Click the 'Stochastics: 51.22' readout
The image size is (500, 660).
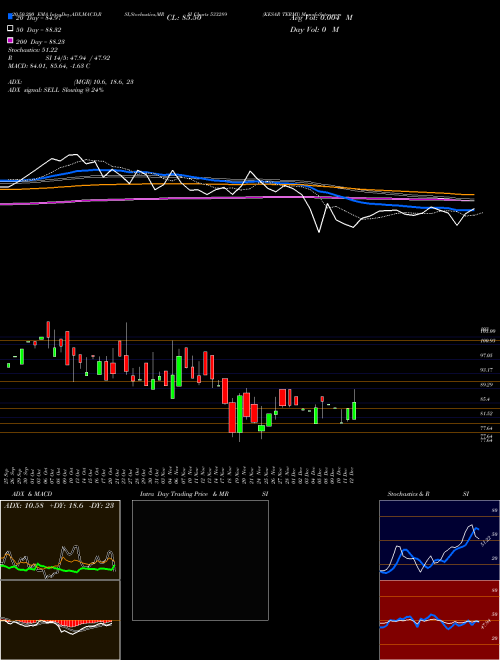coord(33,50)
